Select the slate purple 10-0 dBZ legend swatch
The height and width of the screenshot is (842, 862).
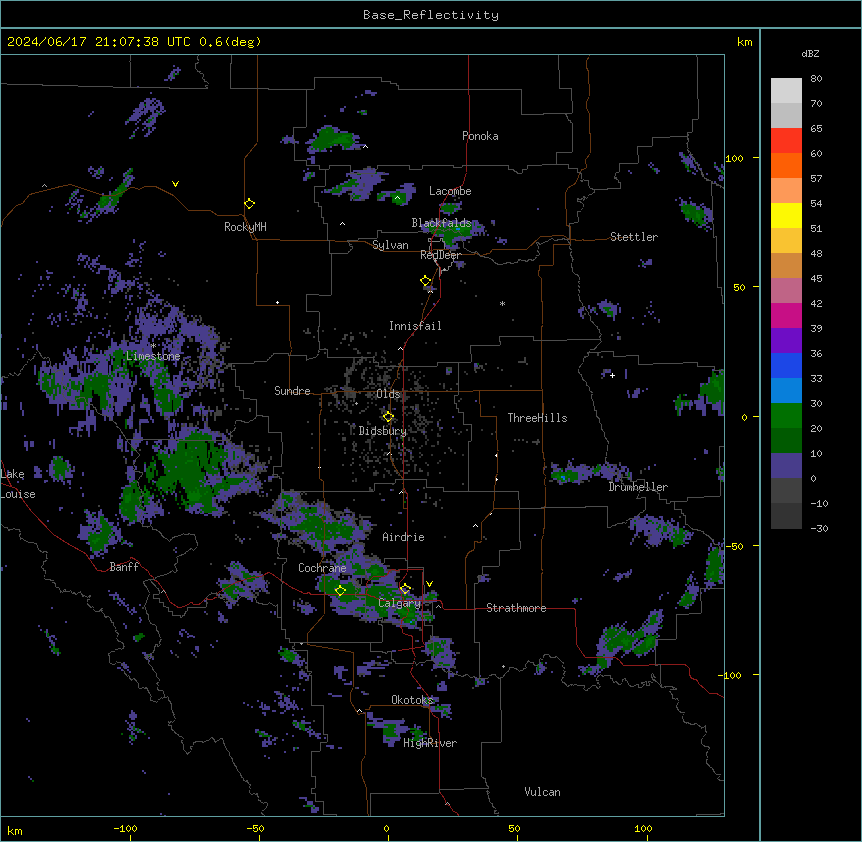786,466
